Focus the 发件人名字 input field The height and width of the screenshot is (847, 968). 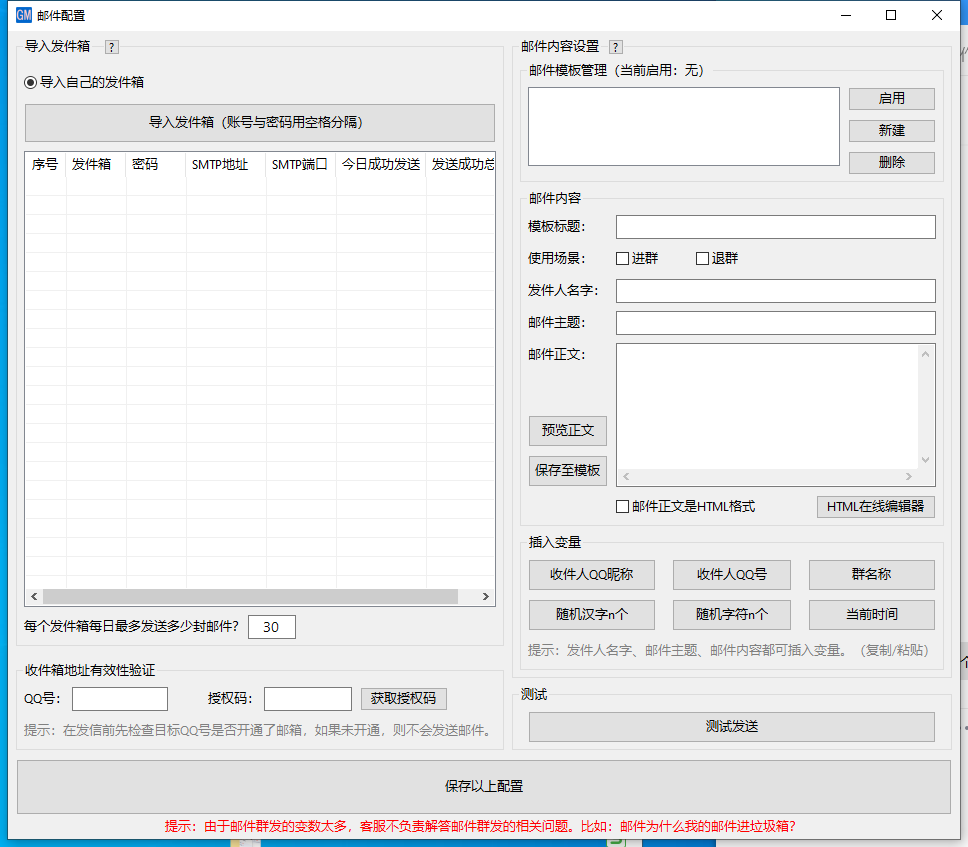point(775,291)
